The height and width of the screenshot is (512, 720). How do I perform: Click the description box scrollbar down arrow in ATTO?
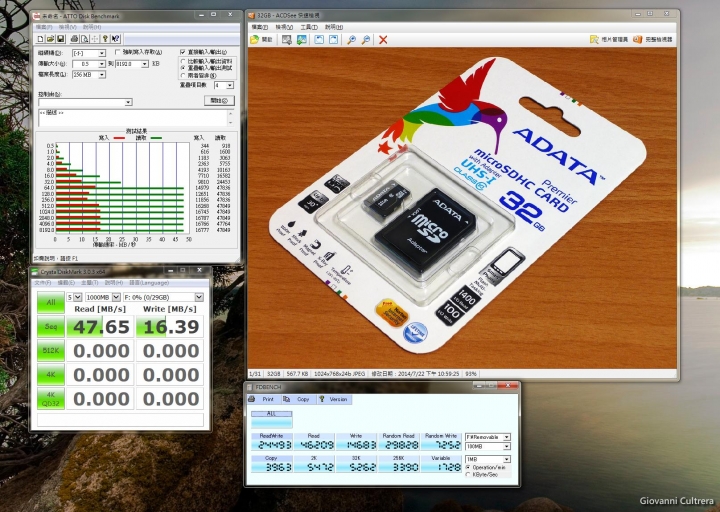click(x=231, y=123)
